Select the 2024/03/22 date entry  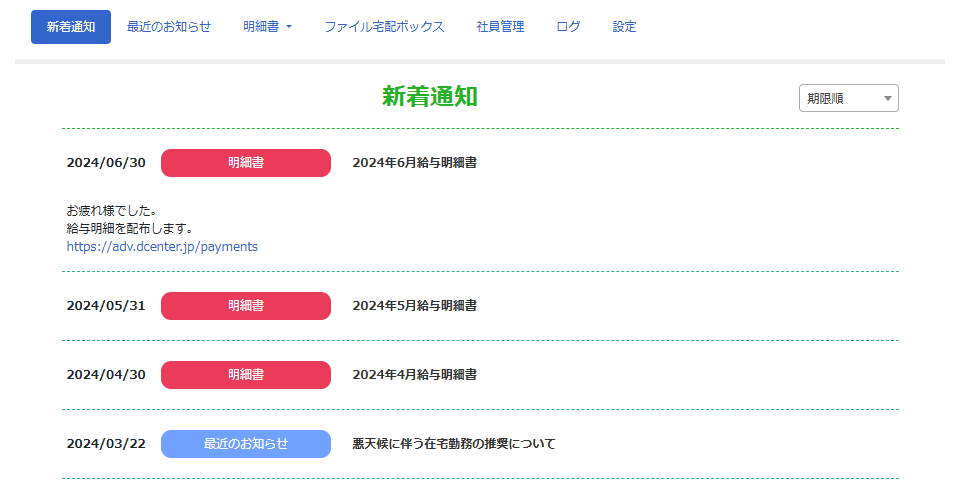tap(106, 444)
